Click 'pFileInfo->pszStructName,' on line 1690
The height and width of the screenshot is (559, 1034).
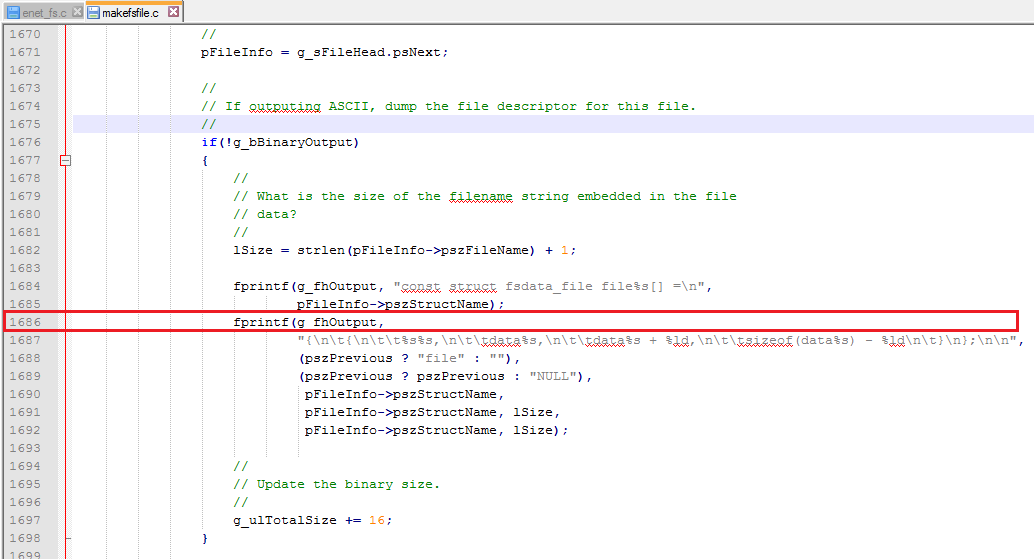pos(404,394)
